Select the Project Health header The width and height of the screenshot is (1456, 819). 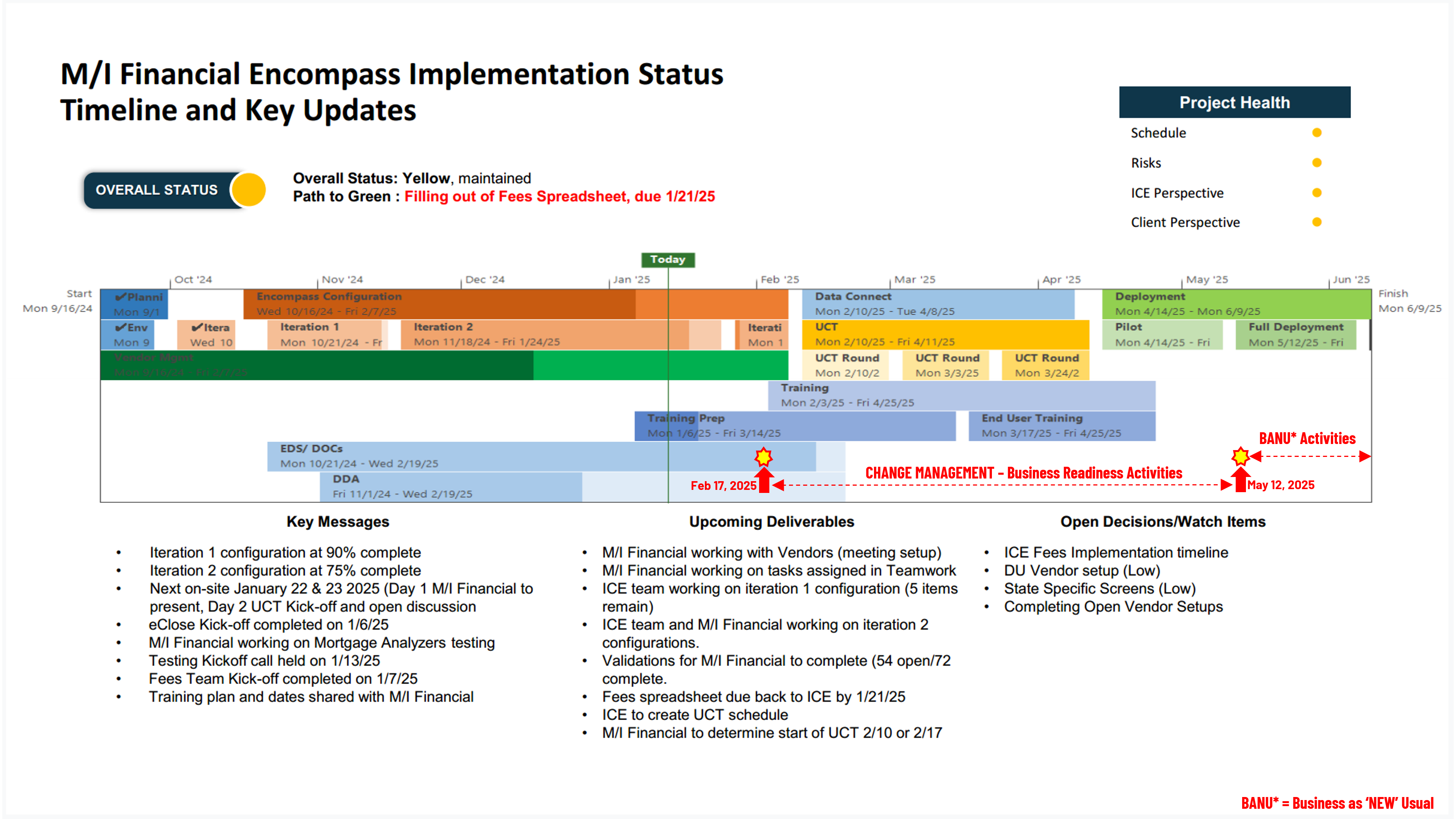click(1235, 102)
